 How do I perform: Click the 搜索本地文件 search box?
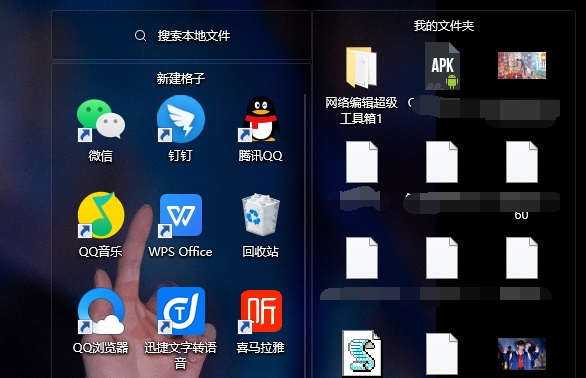pos(181,35)
